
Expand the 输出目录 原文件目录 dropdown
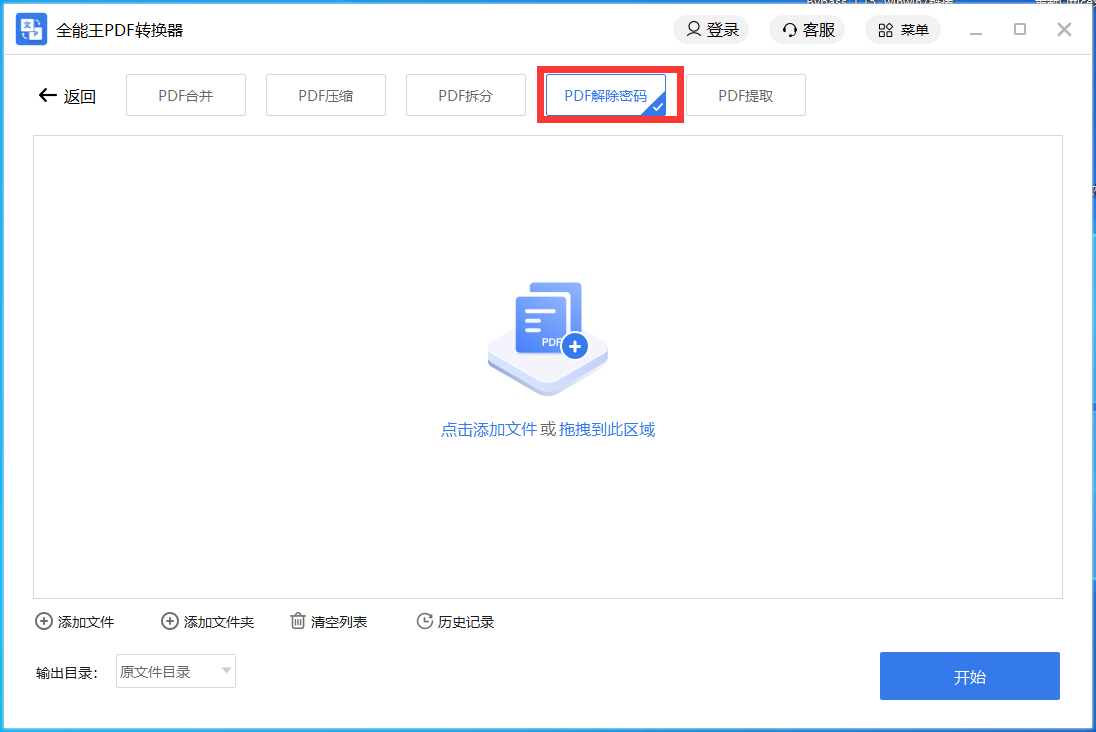point(175,671)
